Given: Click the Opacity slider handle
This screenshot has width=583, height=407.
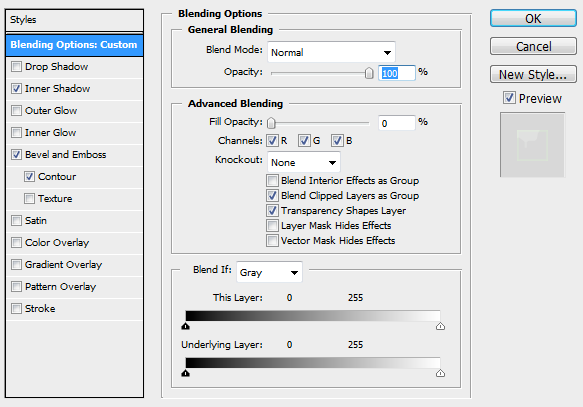Looking at the screenshot, I should click(x=368, y=73).
